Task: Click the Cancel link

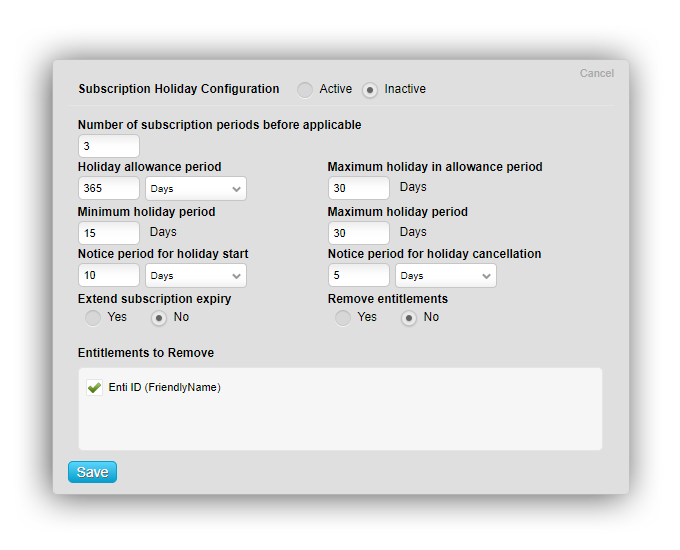Action: coord(596,73)
